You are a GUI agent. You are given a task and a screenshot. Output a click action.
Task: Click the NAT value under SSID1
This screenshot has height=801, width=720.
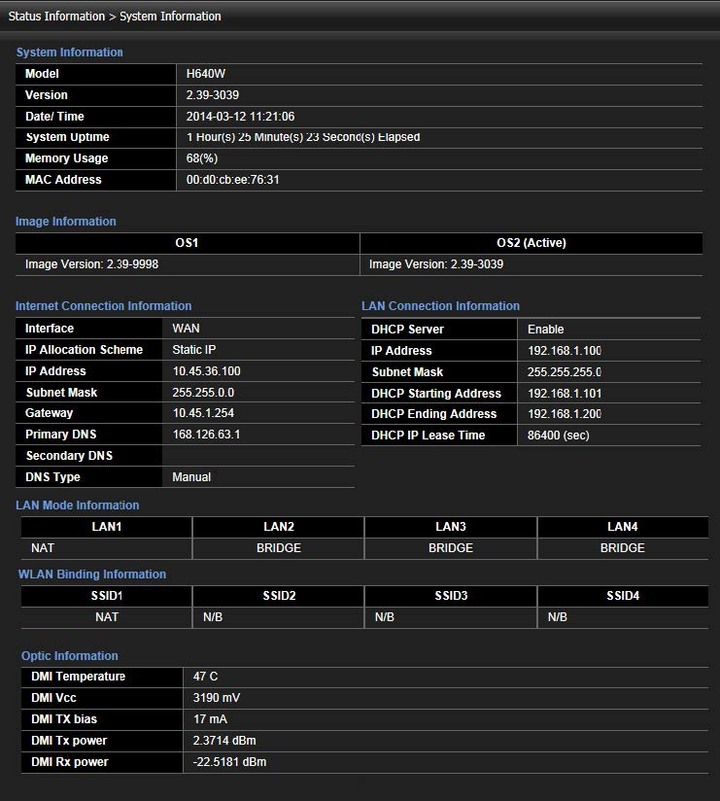107,617
